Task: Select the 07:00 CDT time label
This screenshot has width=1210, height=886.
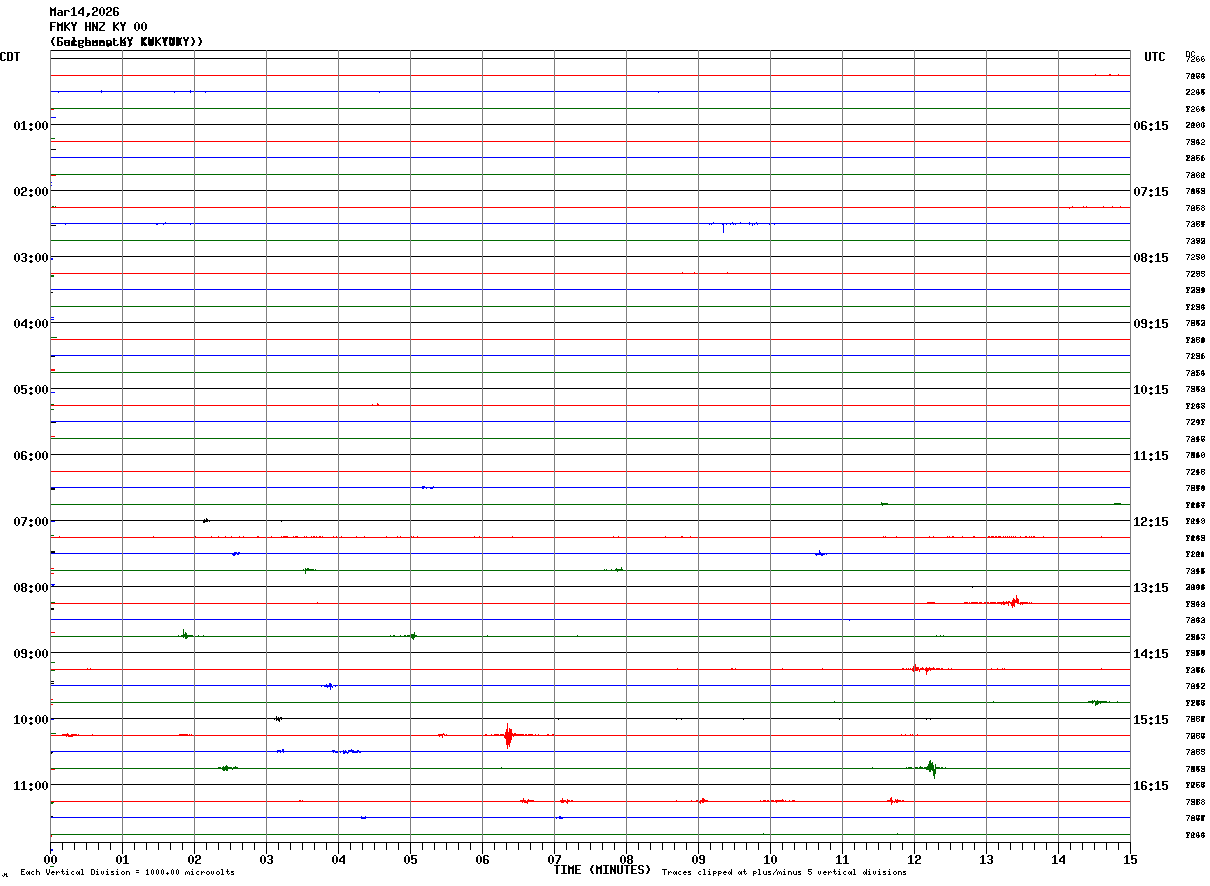Action: 31,522
